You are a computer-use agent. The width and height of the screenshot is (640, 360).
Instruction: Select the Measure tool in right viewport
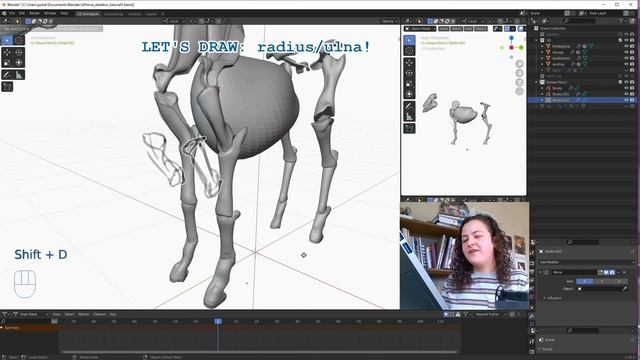pos(409,117)
